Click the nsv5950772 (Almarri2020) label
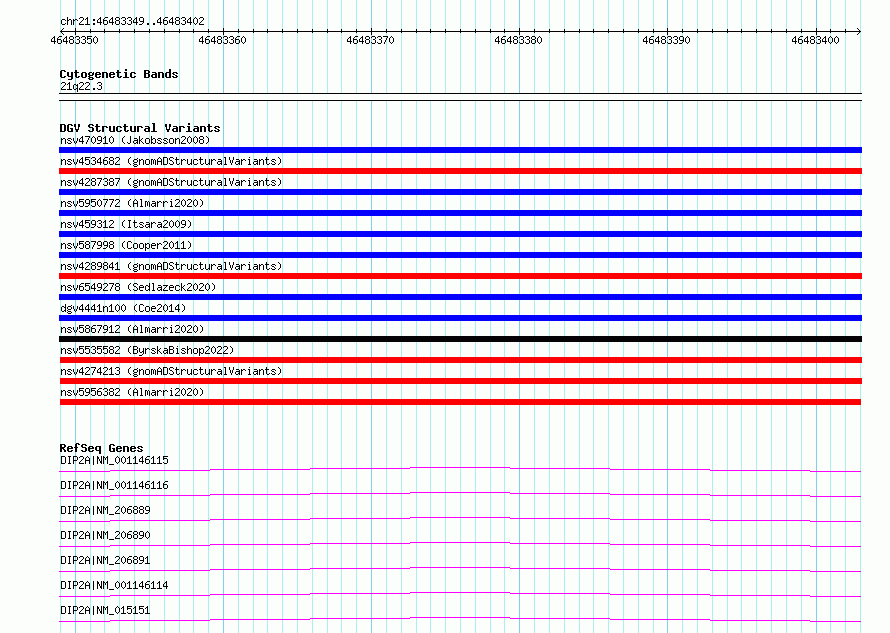This screenshot has height=633, width=890. pos(132,203)
